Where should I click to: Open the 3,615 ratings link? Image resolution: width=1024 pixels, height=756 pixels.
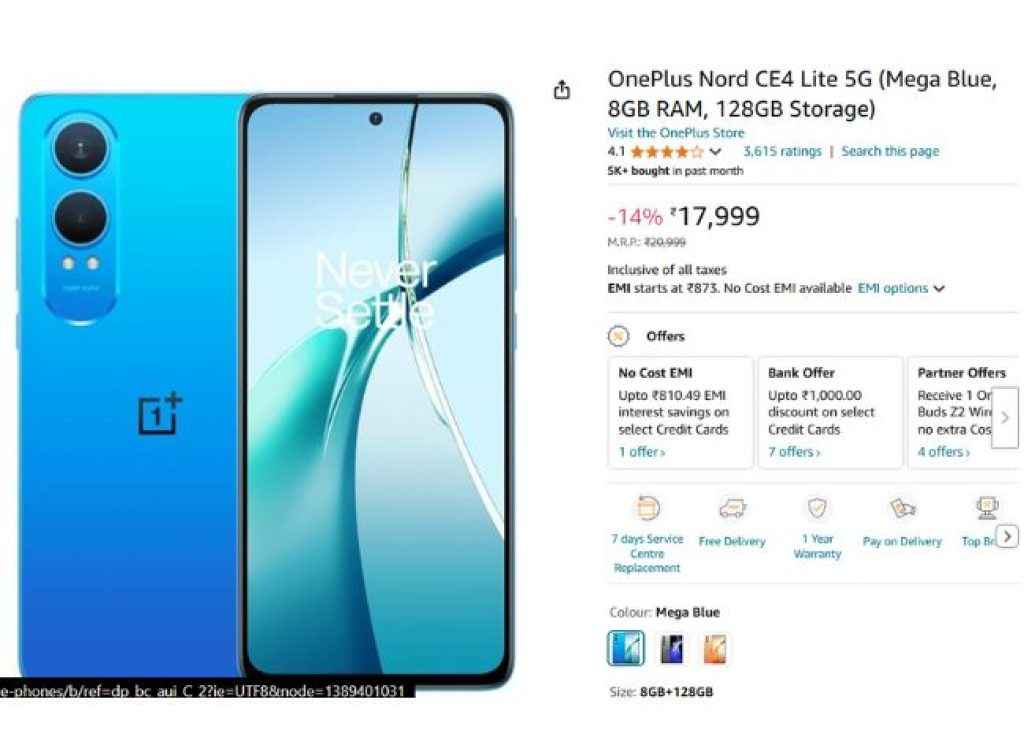pos(782,151)
